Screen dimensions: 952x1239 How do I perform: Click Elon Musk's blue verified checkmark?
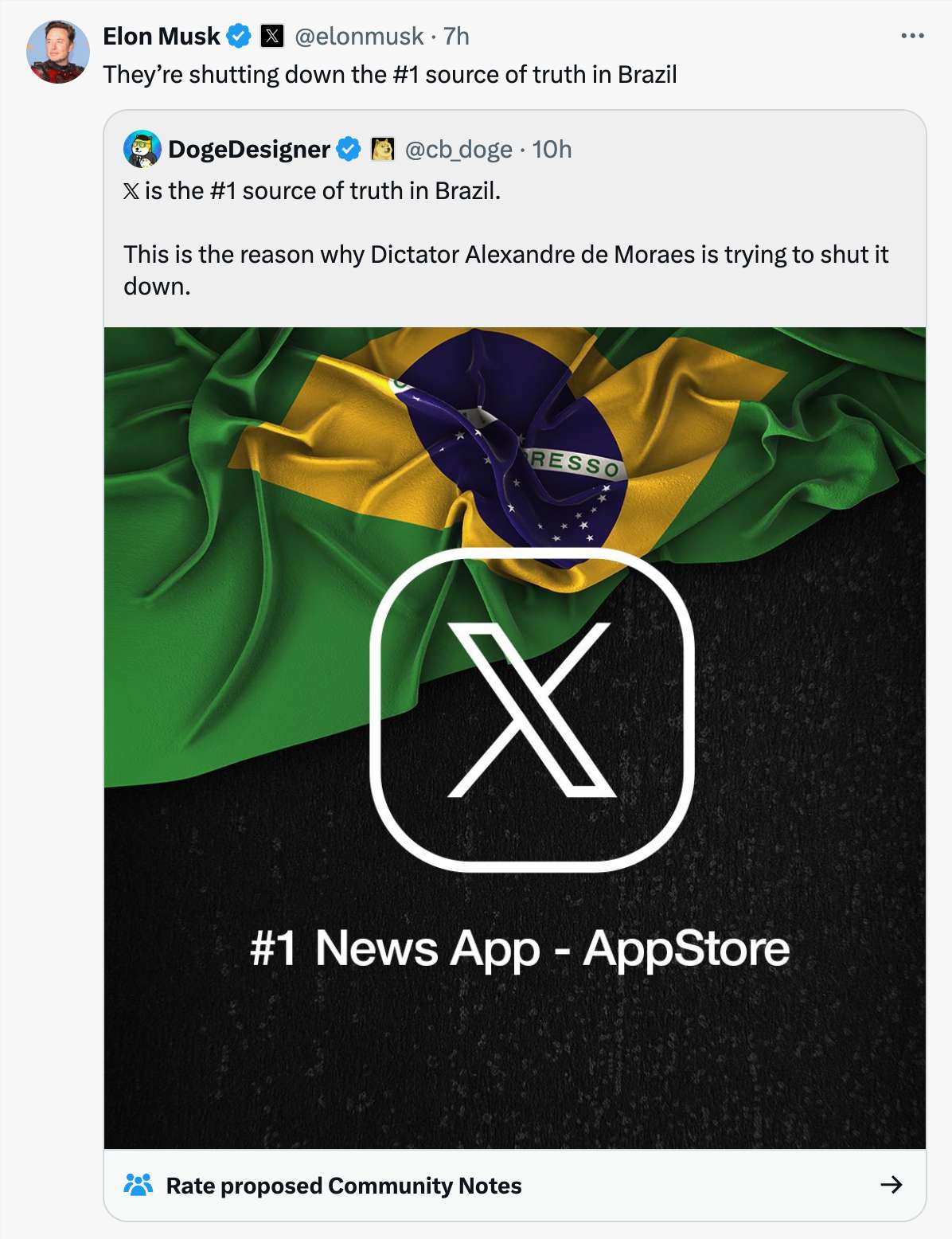[x=240, y=36]
